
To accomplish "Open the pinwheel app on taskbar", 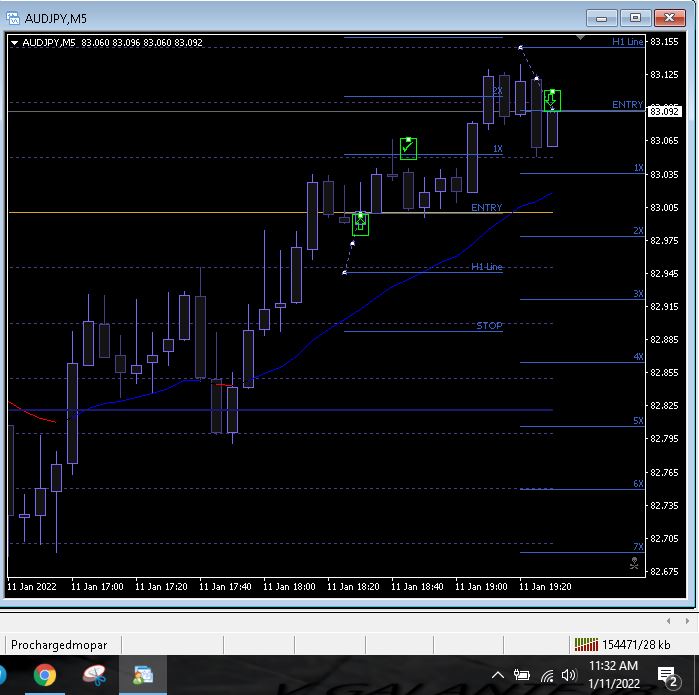I will (95, 675).
